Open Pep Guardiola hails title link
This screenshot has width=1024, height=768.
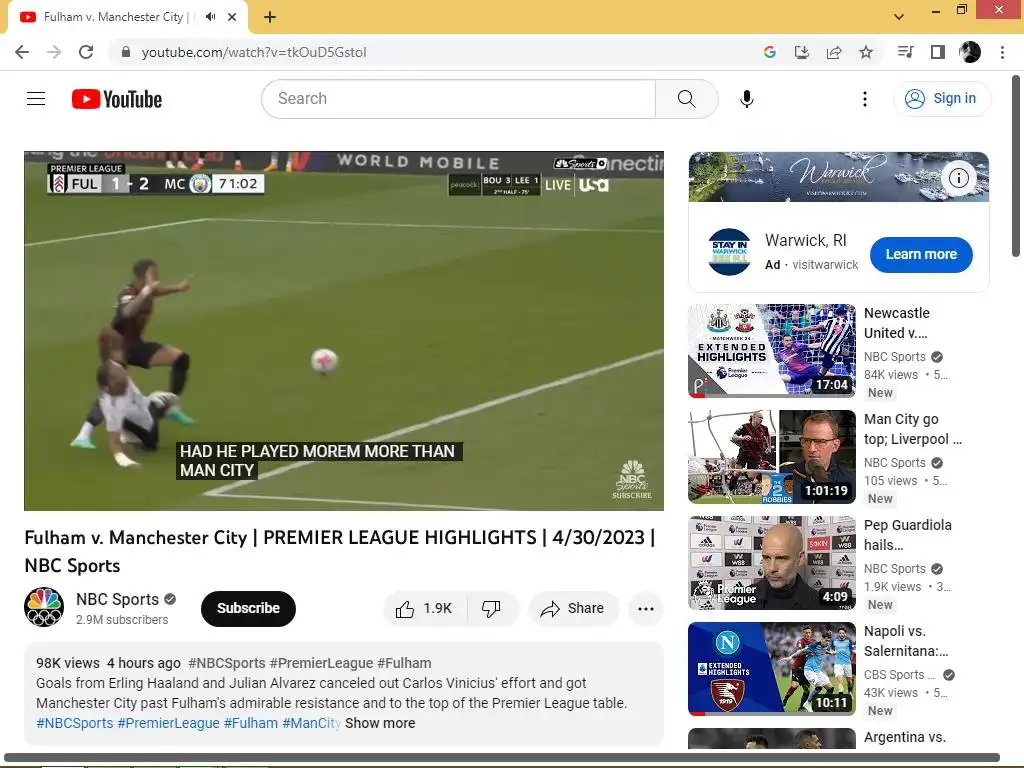click(908, 535)
